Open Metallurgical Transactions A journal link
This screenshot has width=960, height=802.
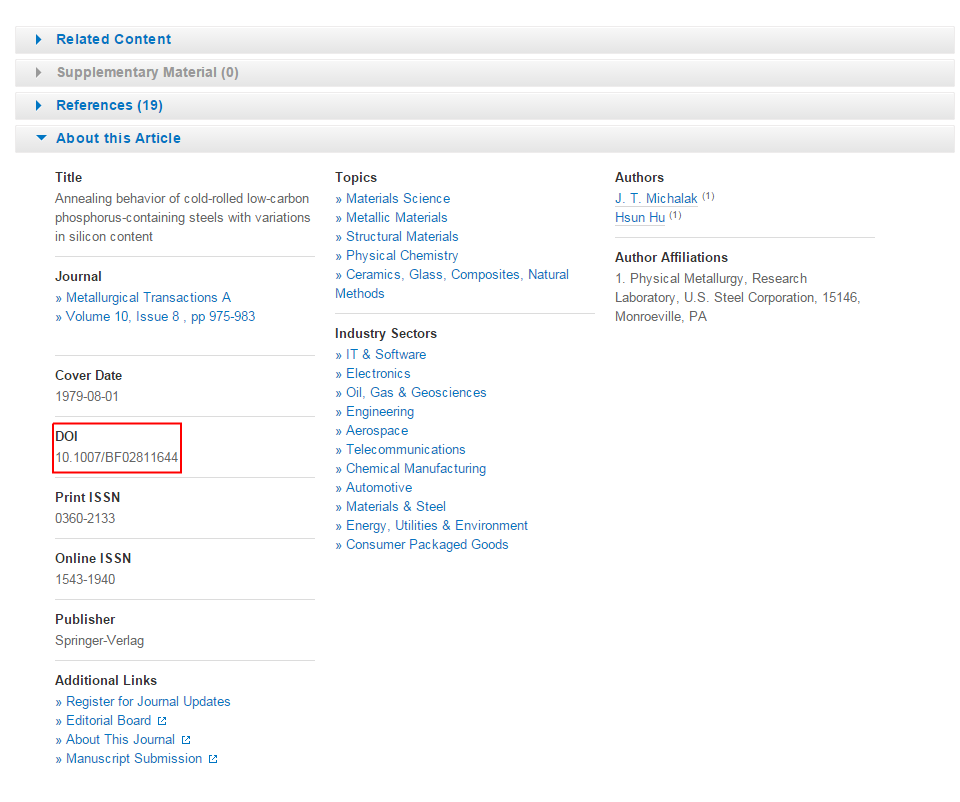coord(148,297)
